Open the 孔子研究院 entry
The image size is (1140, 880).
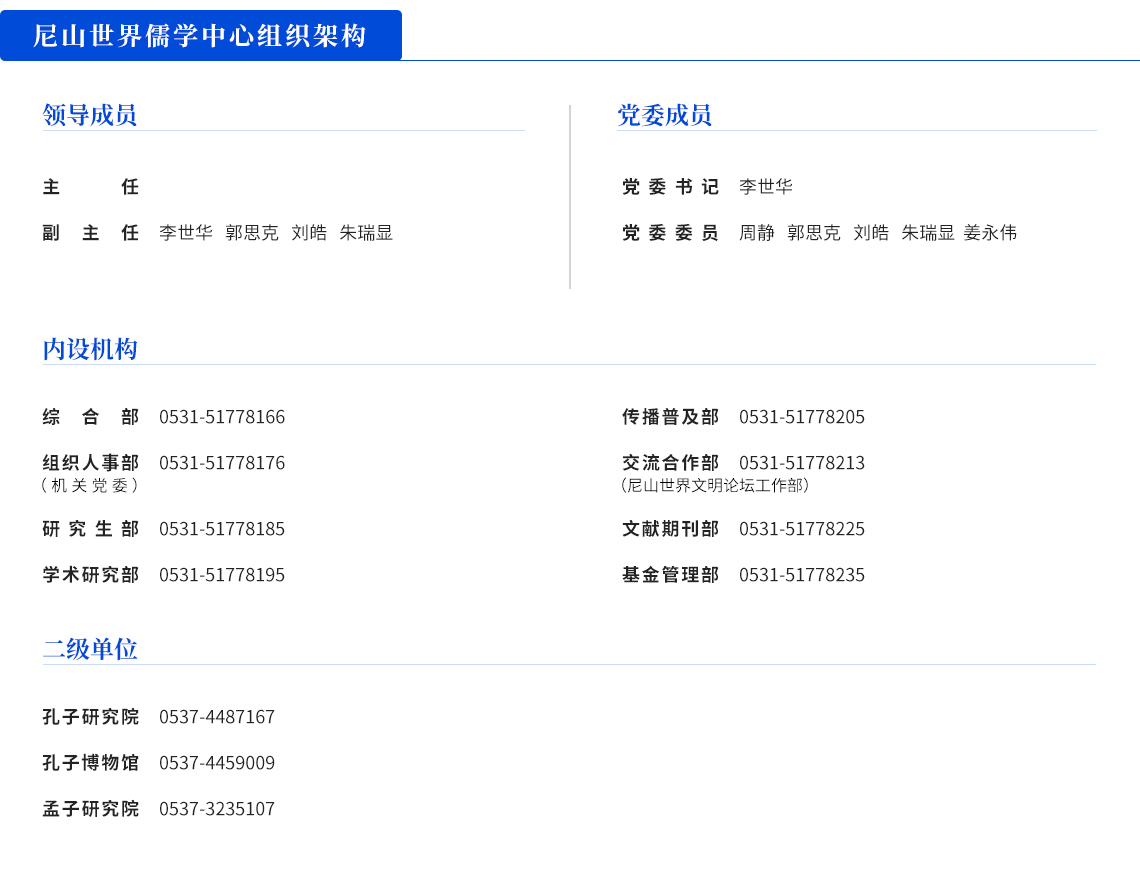pos(90,717)
